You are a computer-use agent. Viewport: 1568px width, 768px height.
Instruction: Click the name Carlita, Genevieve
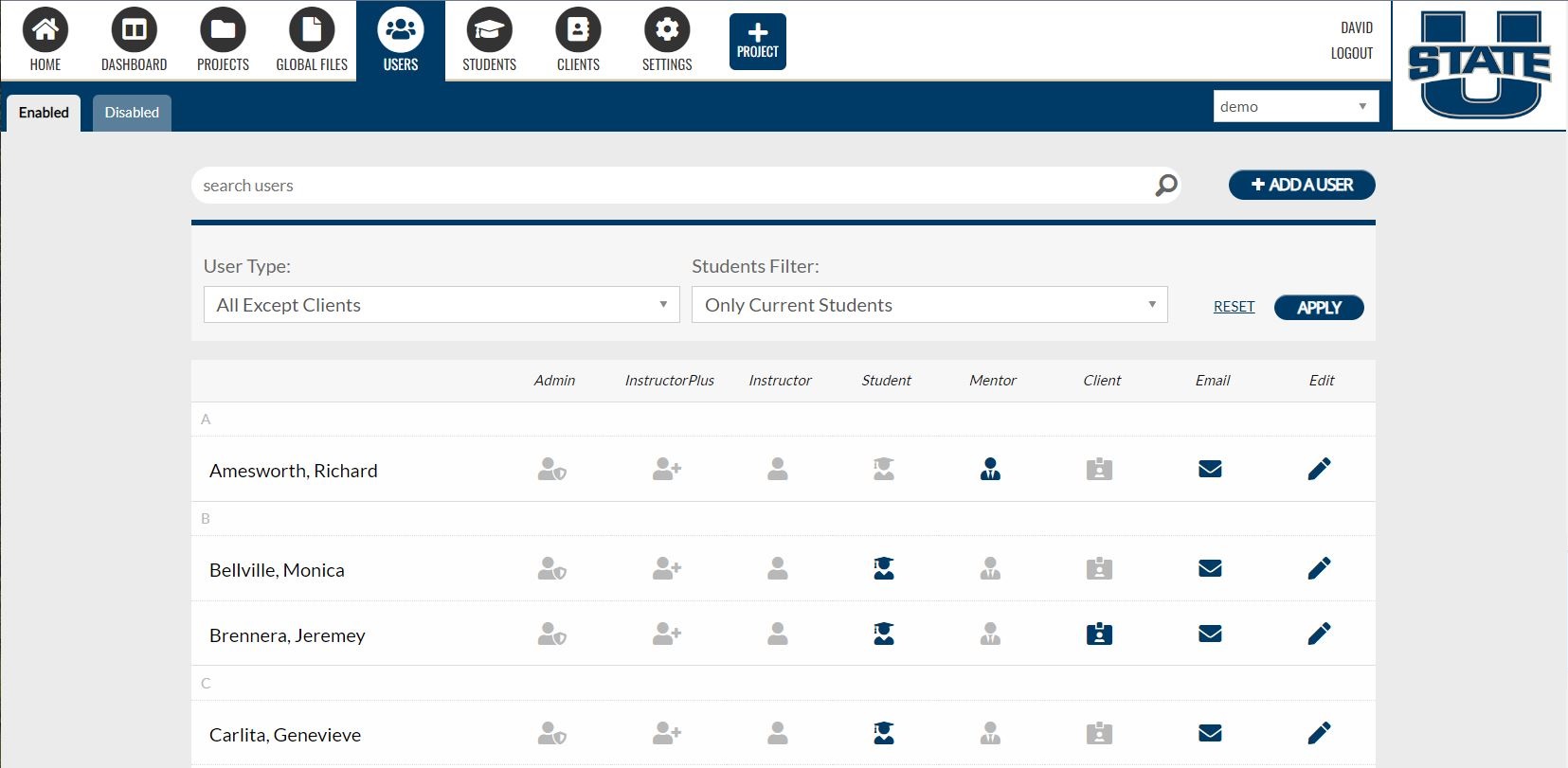285,735
